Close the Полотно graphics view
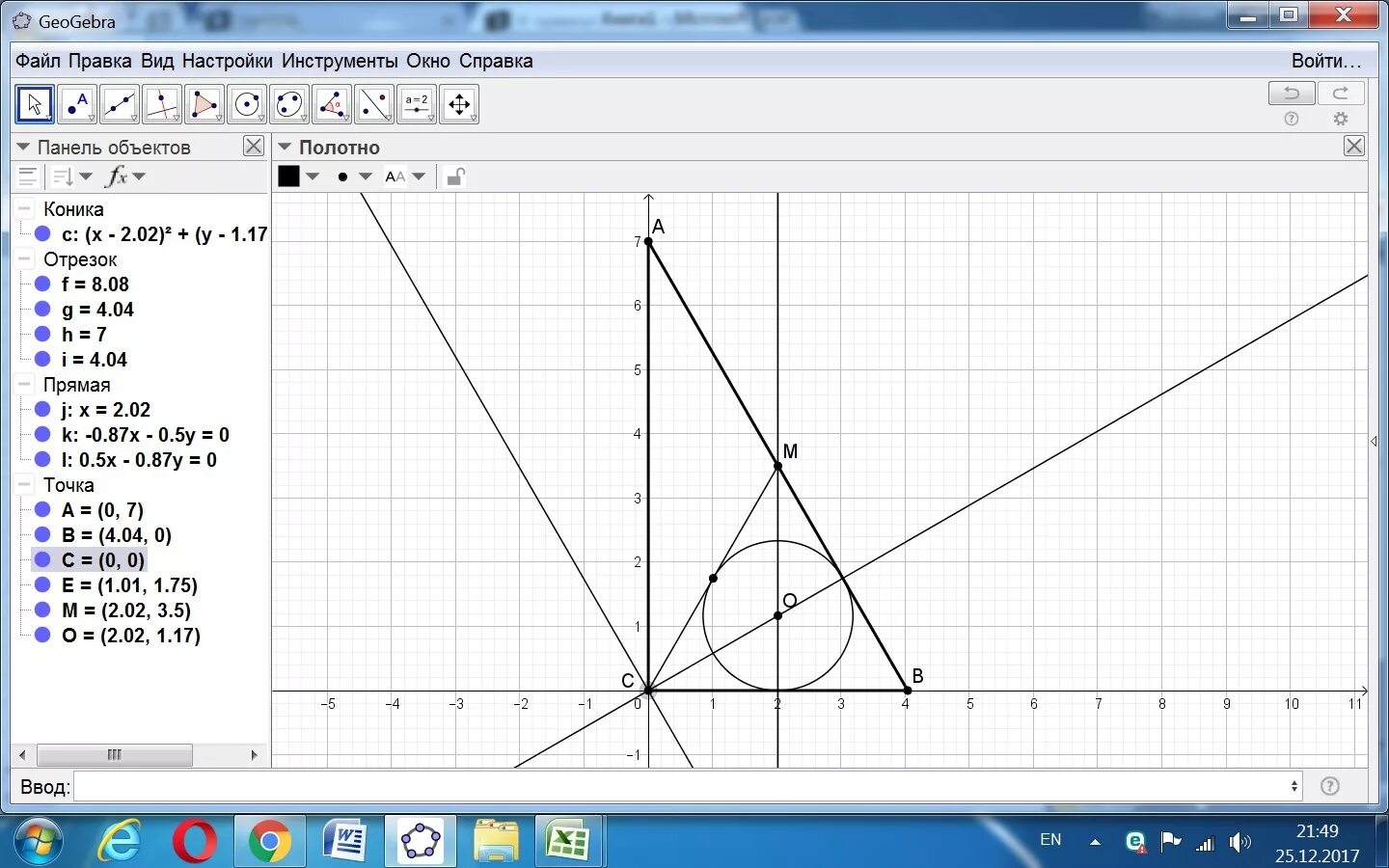This screenshot has width=1389, height=868. pyautogui.click(x=1354, y=146)
